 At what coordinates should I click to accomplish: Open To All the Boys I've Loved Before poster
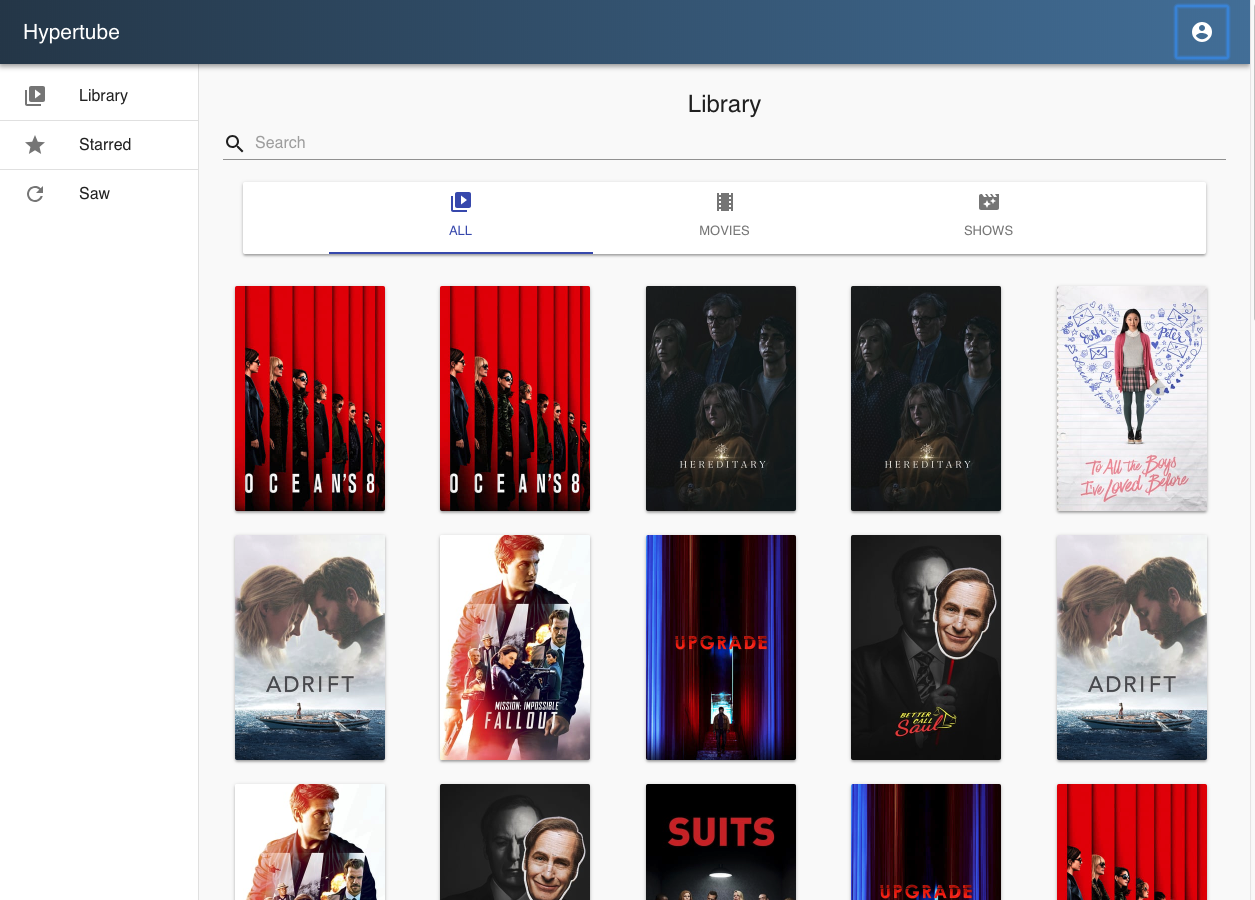click(x=1132, y=398)
